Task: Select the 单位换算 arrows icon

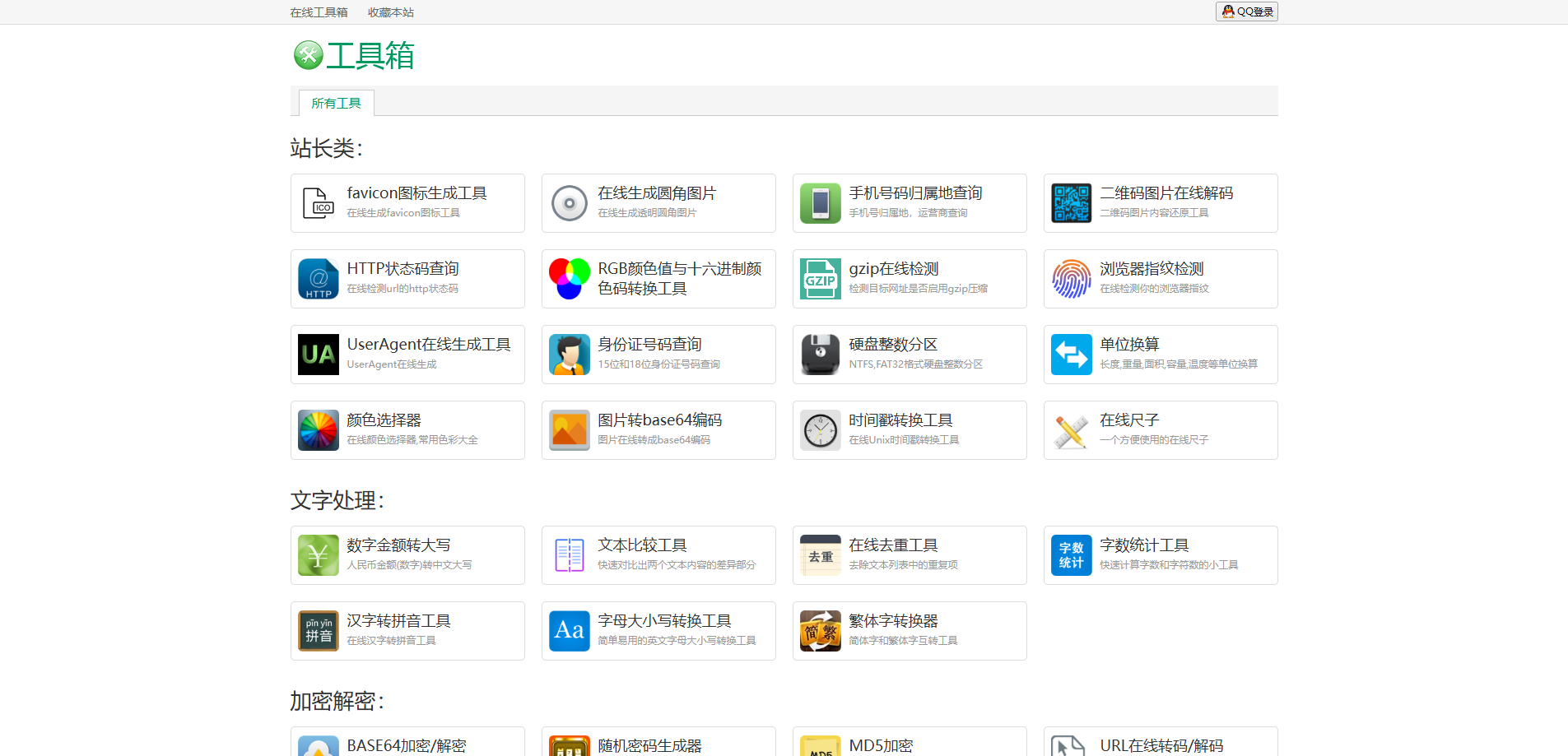Action: tap(1071, 355)
